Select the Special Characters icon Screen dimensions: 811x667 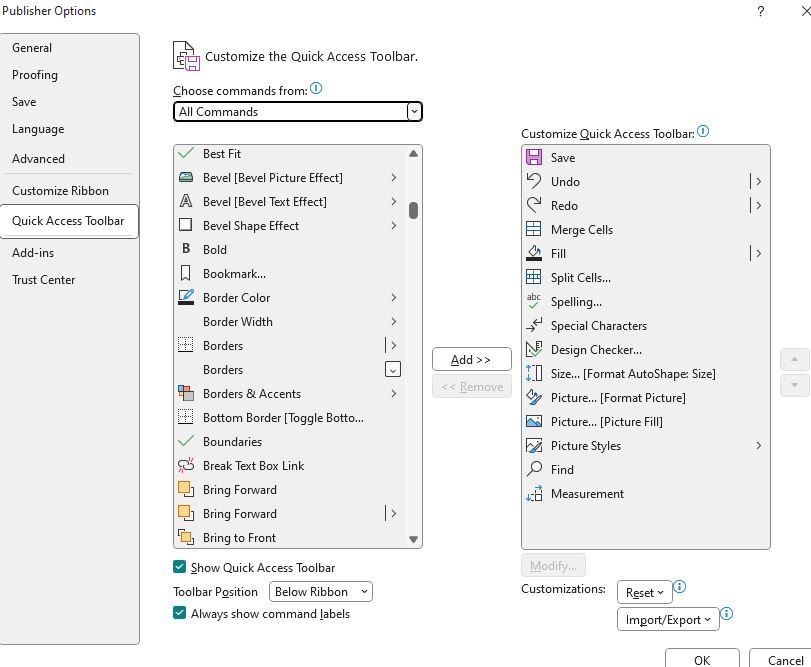pyautogui.click(x=534, y=325)
